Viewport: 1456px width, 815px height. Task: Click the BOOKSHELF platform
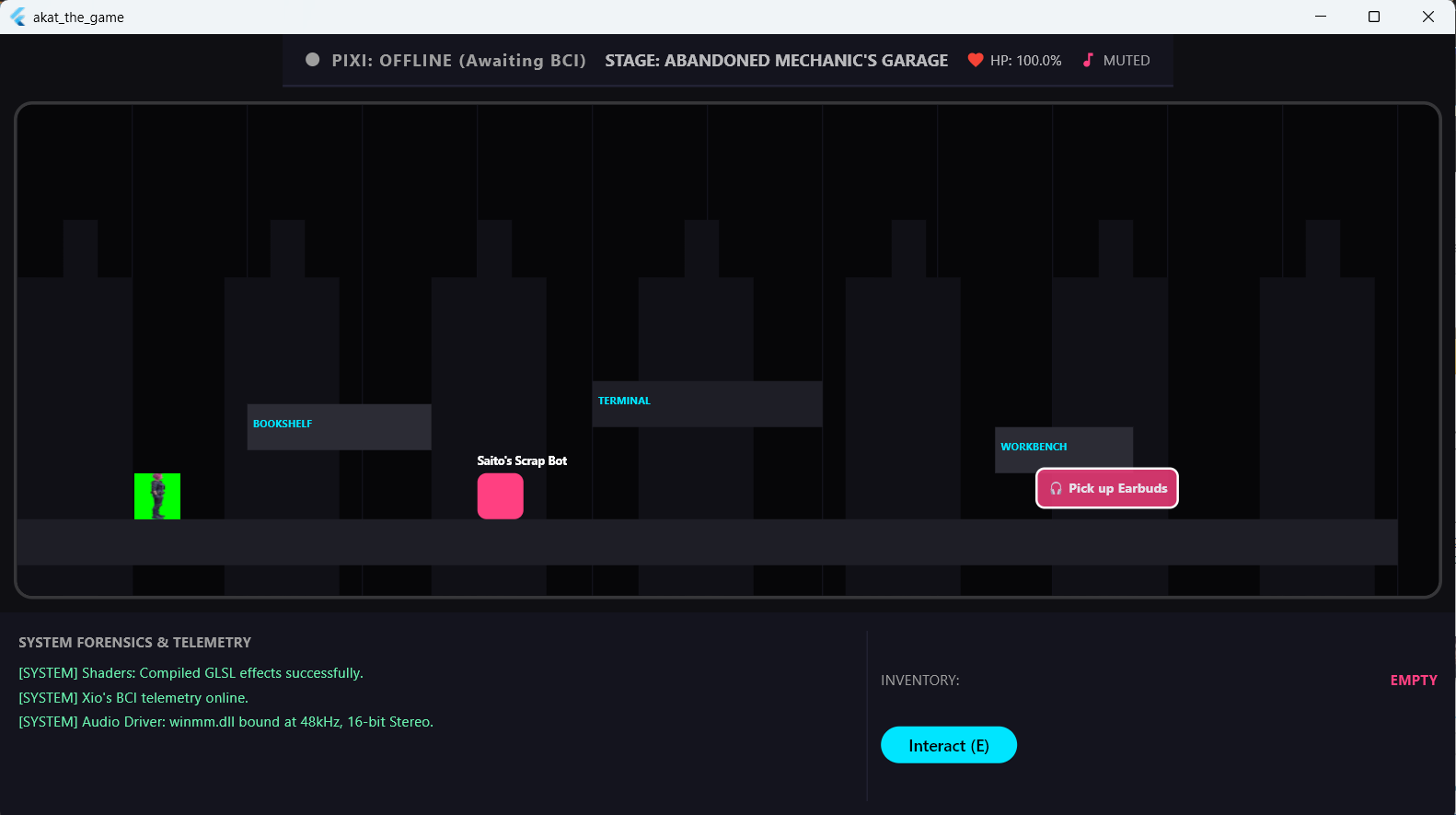339,427
